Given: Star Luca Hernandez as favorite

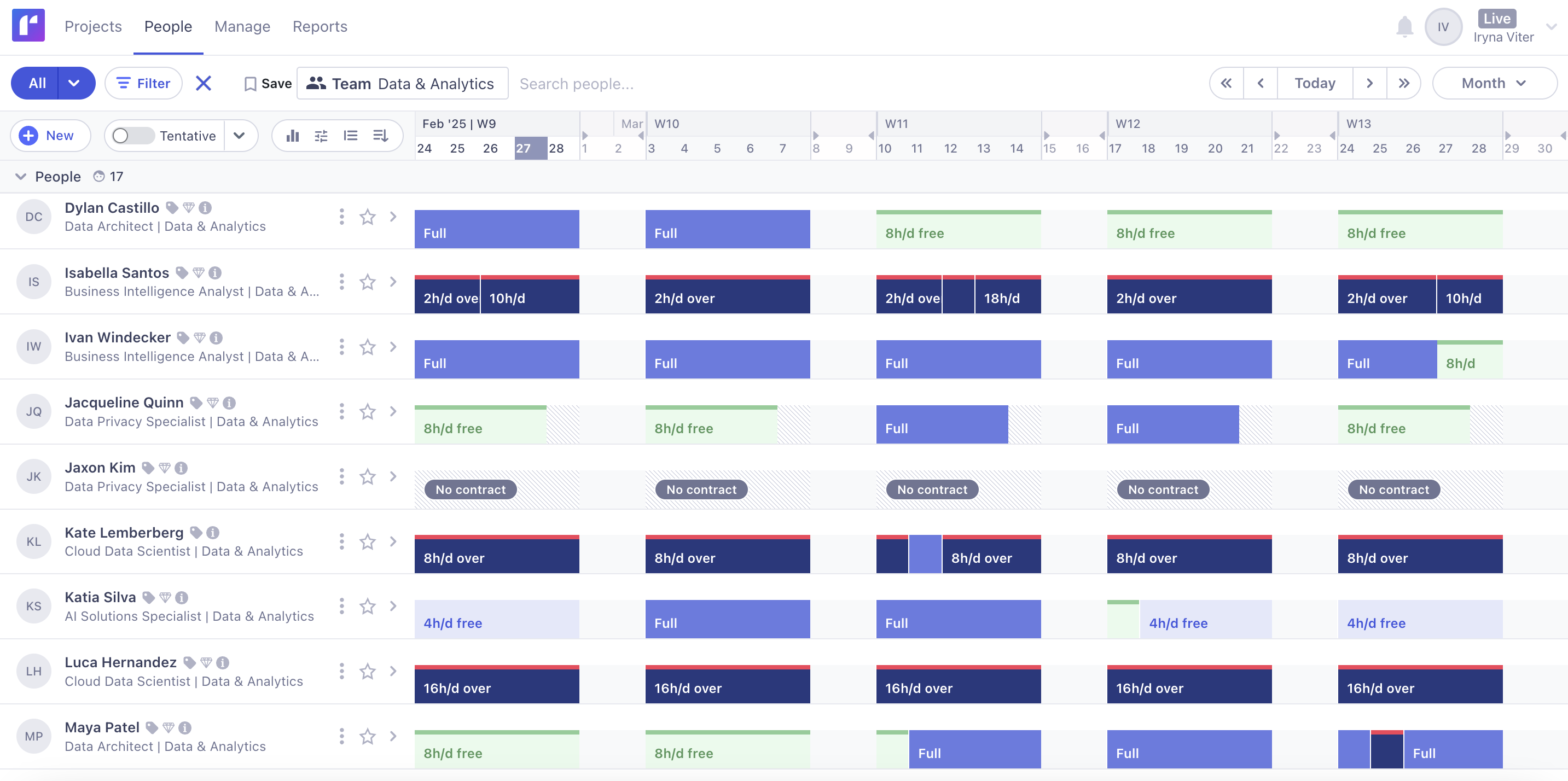Looking at the screenshot, I should pyautogui.click(x=368, y=672).
